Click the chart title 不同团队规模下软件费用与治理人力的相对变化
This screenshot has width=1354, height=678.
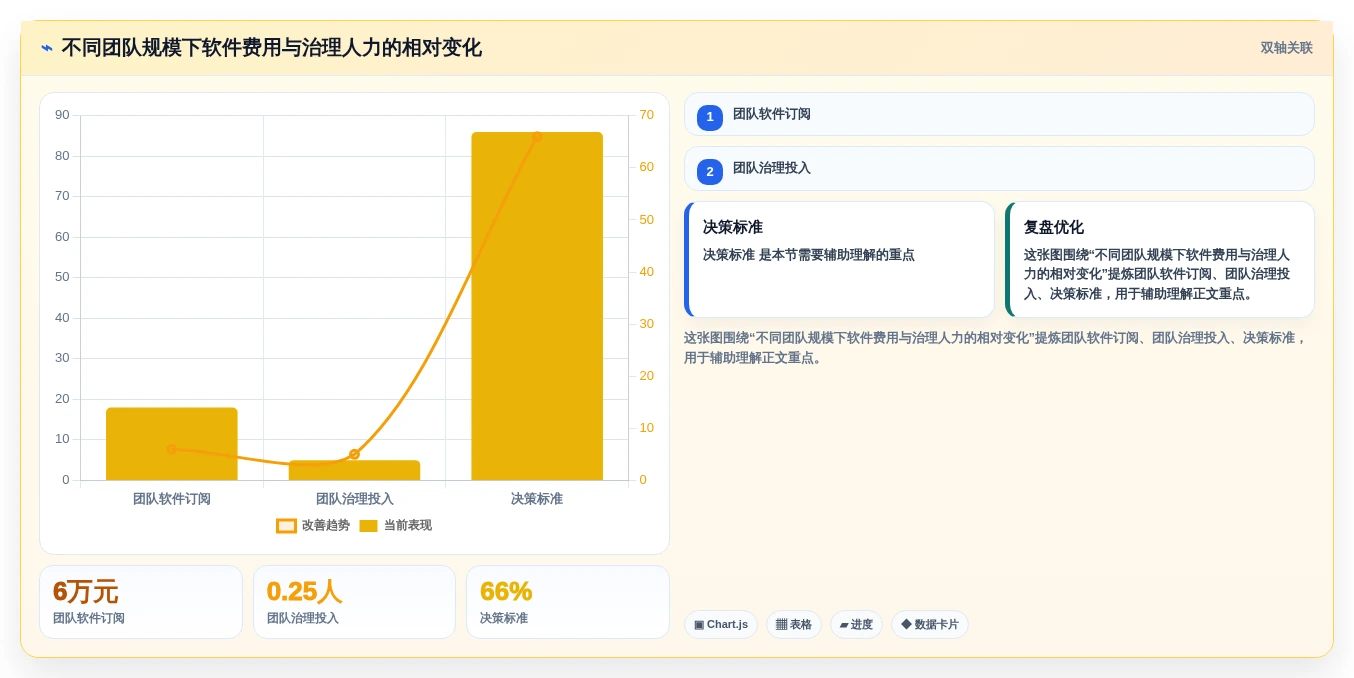(x=271, y=48)
